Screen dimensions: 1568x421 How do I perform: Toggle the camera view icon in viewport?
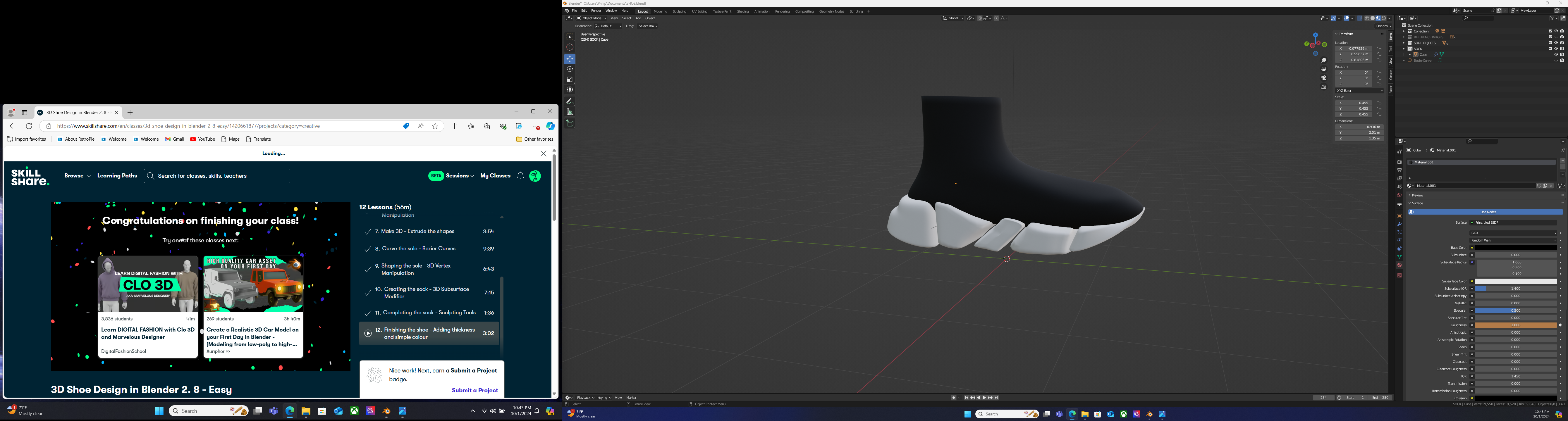click(1324, 78)
